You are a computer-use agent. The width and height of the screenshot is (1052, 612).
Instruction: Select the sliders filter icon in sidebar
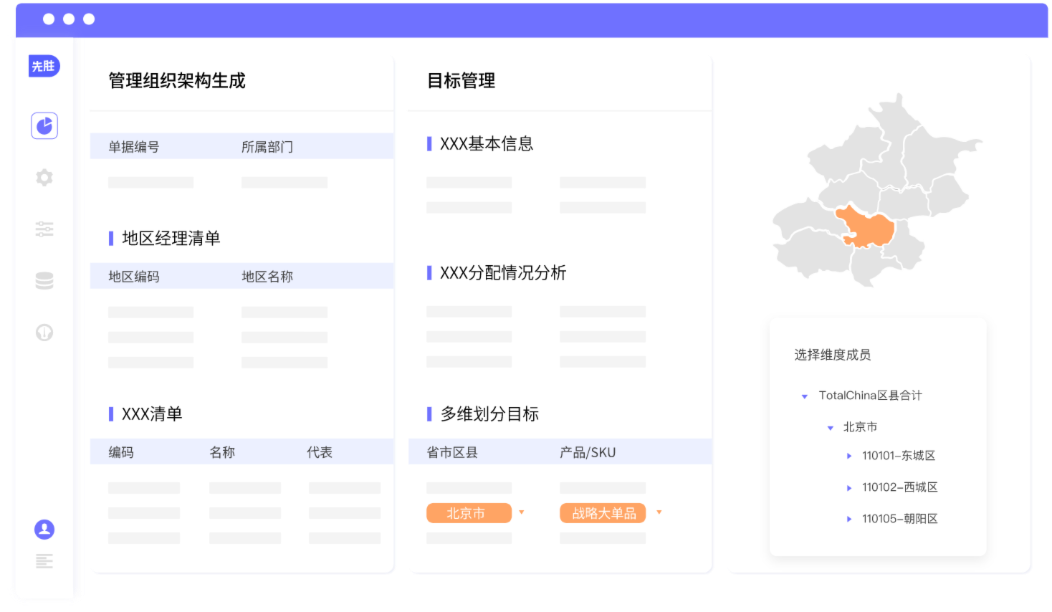[x=44, y=229]
